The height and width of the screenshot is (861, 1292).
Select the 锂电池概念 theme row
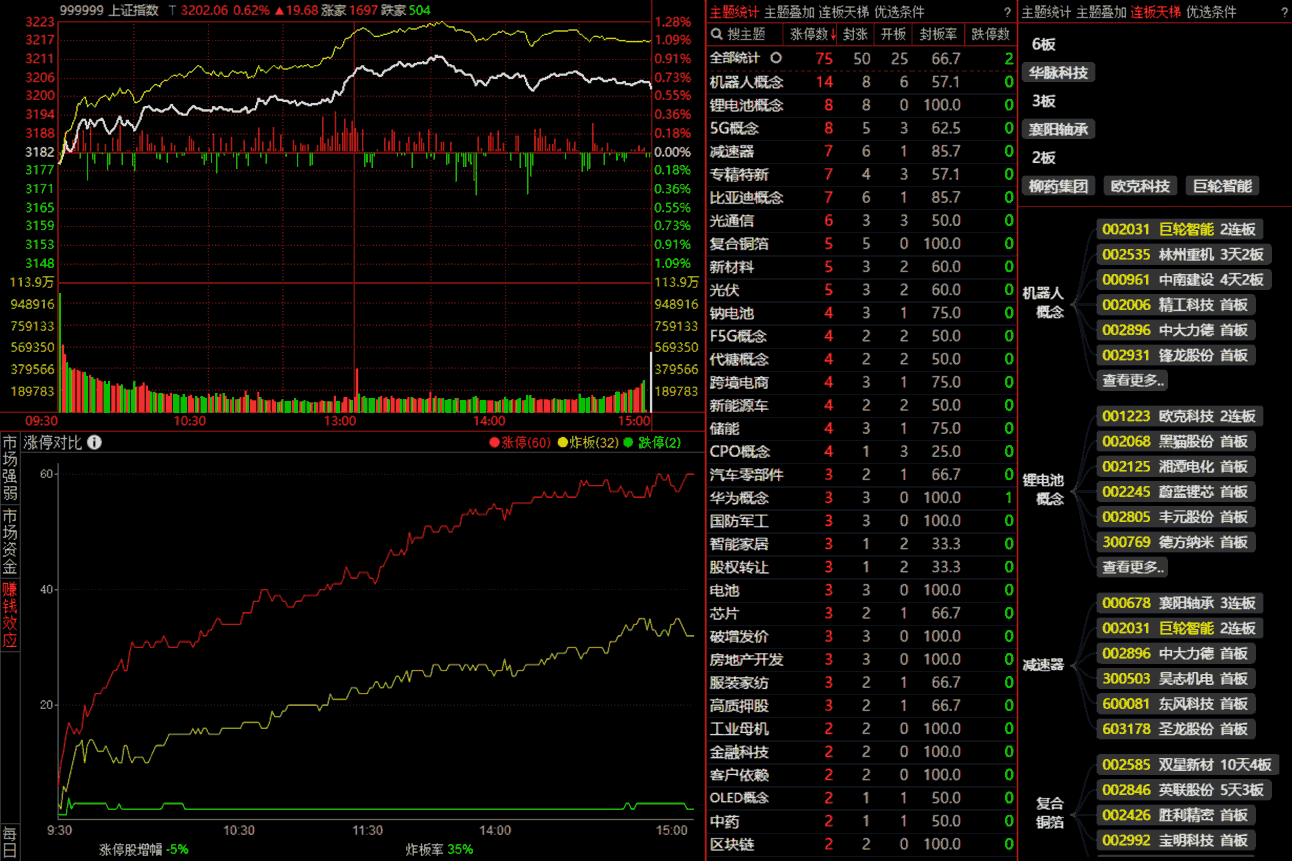(861, 105)
